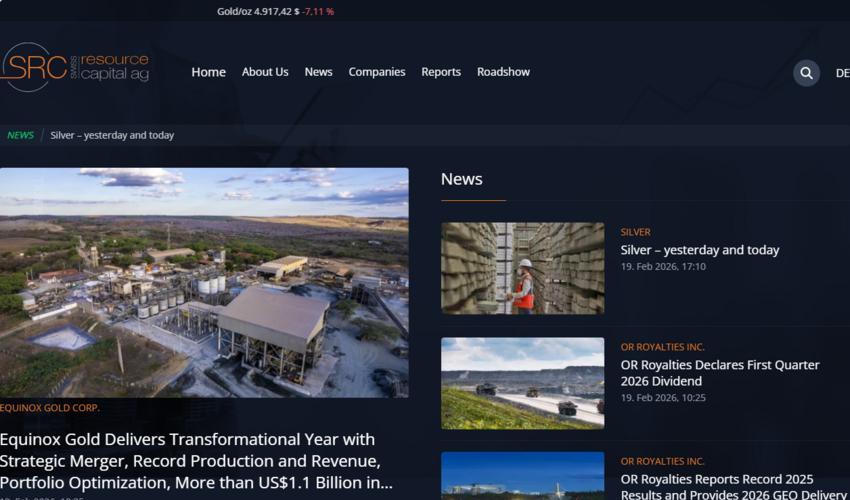The width and height of the screenshot is (850, 500).
Task: Open the Roadshow menu item
Action: click(503, 72)
